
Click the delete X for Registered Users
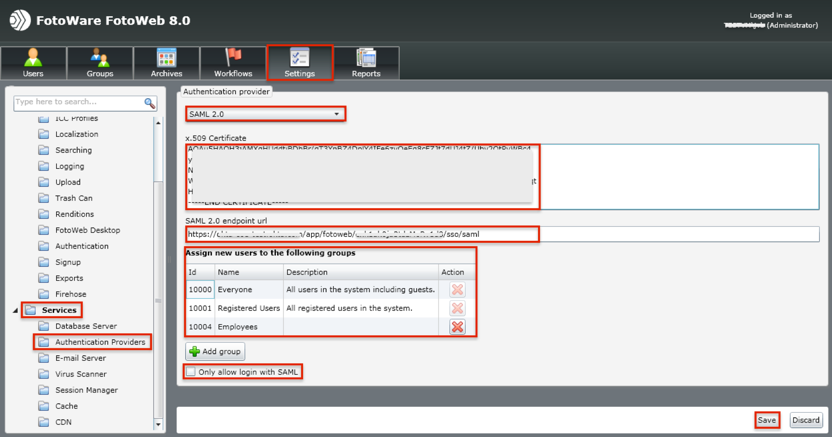[457, 308]
